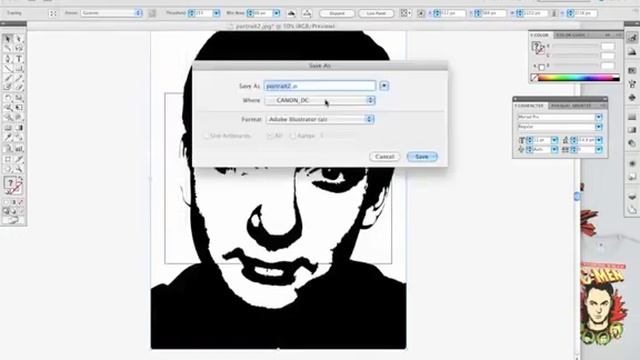Select the Column Graph tool
640x360 pixels.
pyautogui.click(x=18, y=148)
